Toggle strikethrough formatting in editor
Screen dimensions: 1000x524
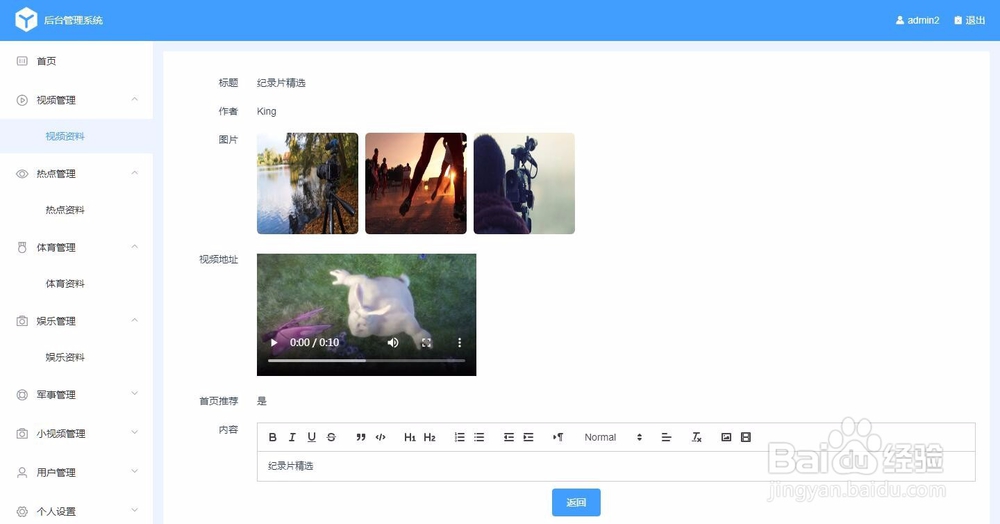(x=331, y=437)
